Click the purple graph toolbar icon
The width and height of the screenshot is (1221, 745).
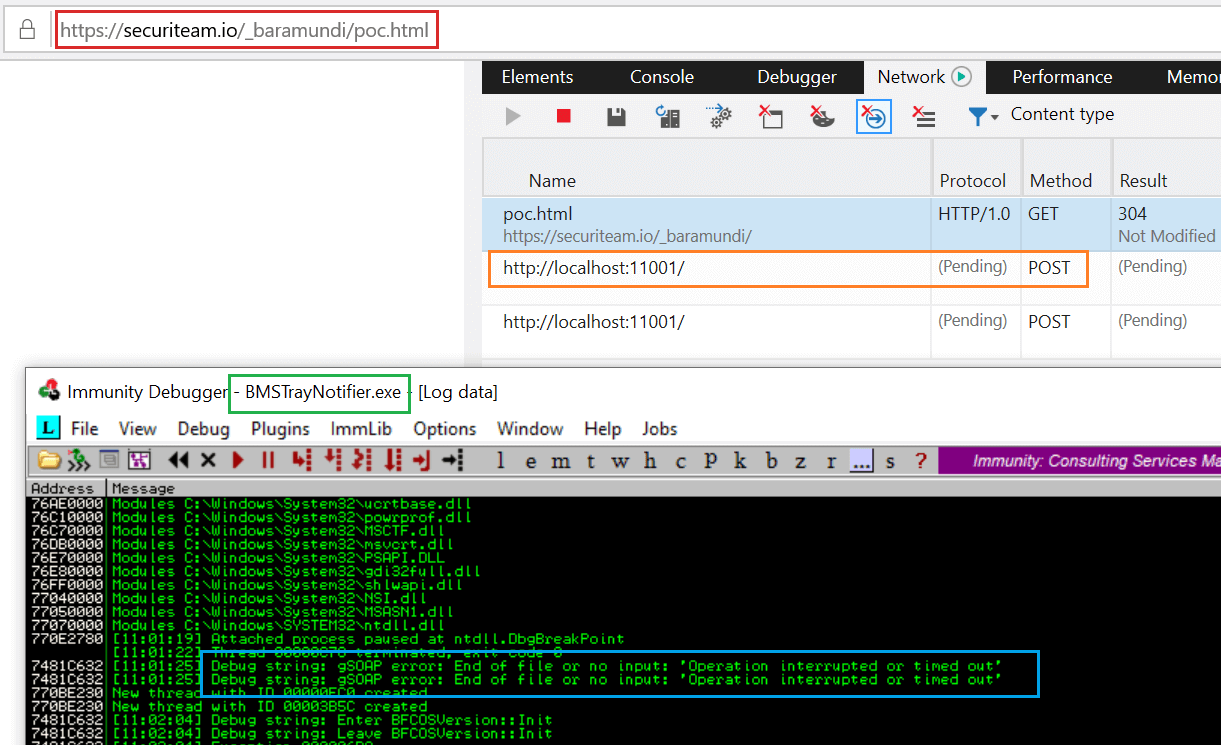[x=139, y=460]
